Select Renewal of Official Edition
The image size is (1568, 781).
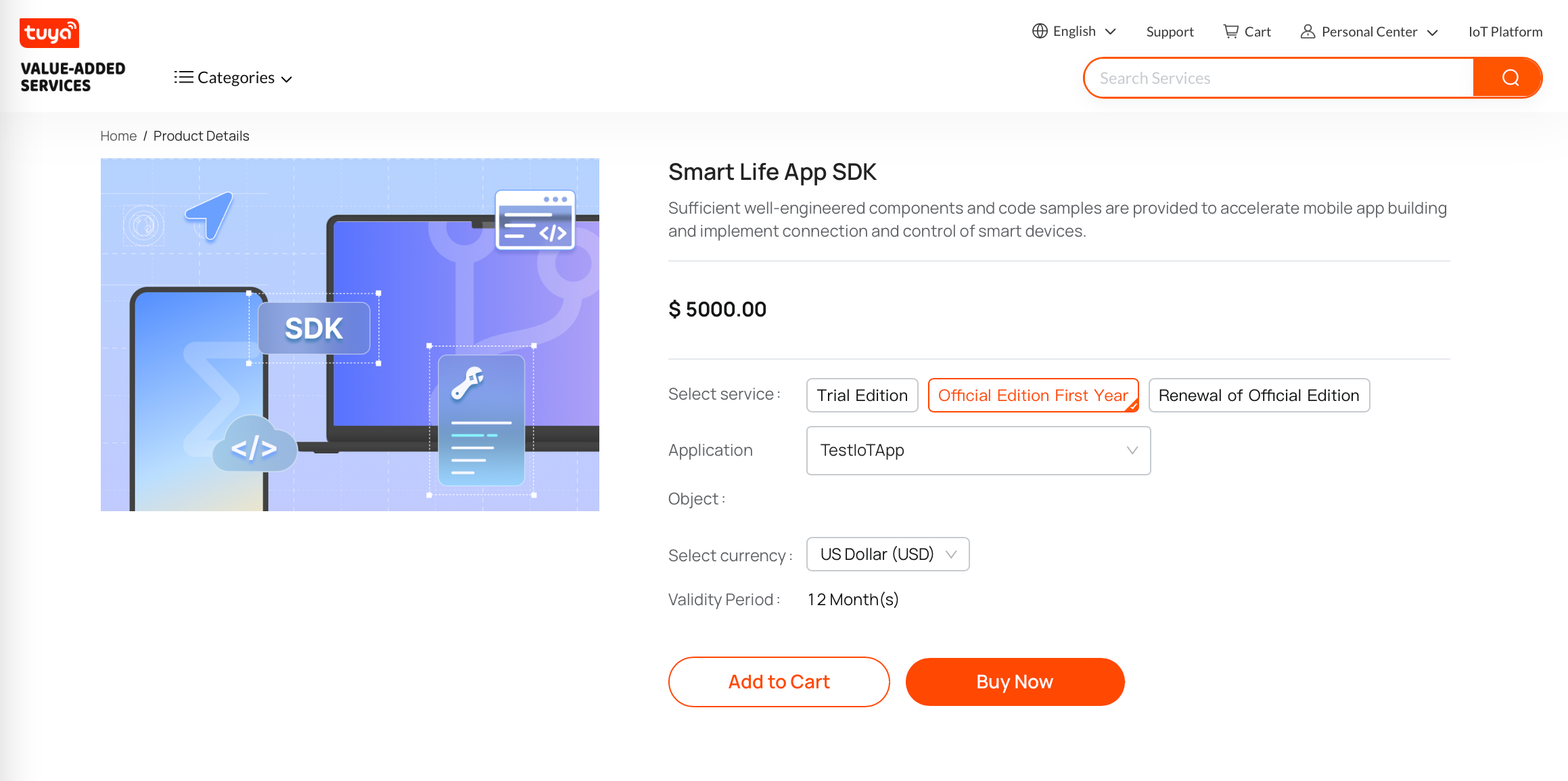point(1258,395)
